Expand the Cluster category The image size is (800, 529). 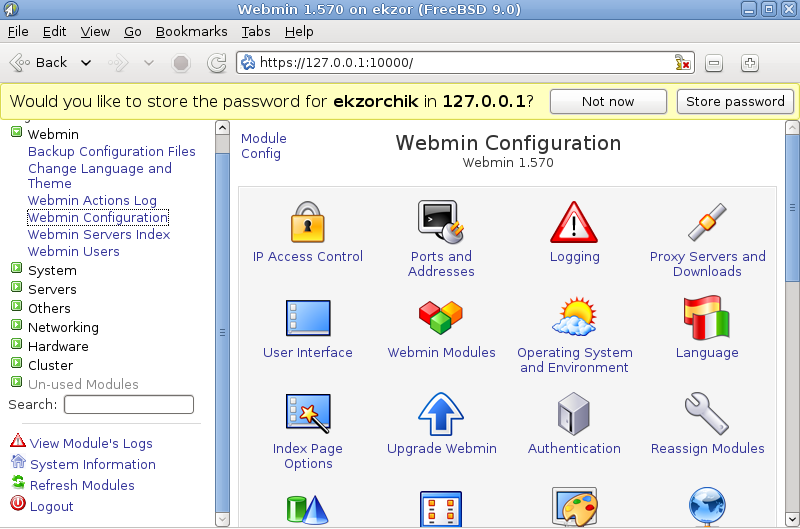coord(17,363)
